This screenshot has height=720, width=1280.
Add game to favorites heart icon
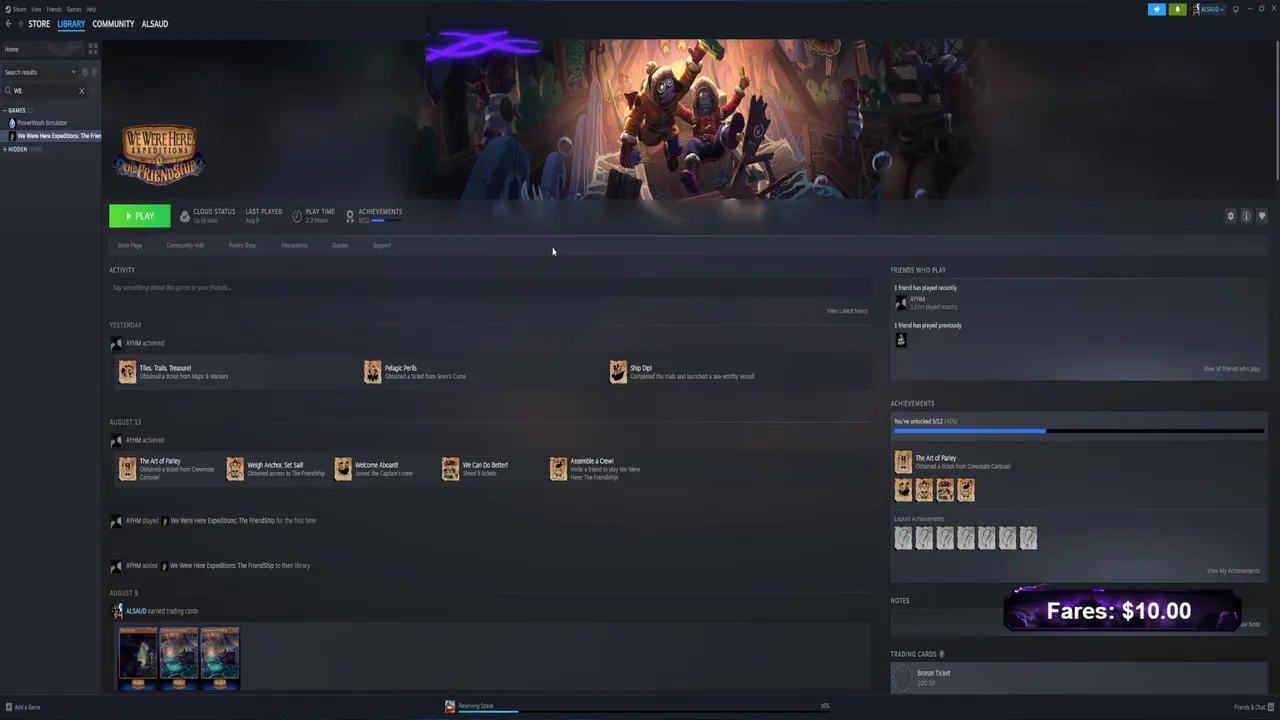(x=1262, y=216)
